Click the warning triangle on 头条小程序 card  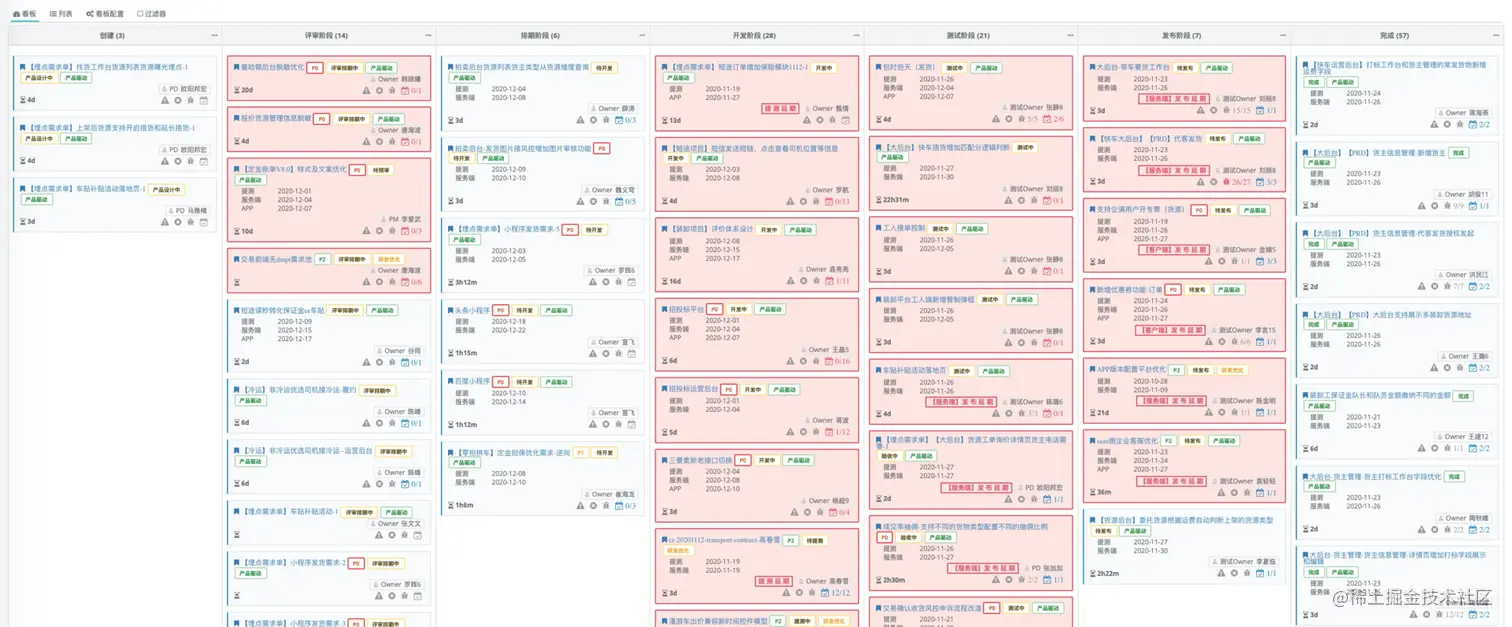593,353
